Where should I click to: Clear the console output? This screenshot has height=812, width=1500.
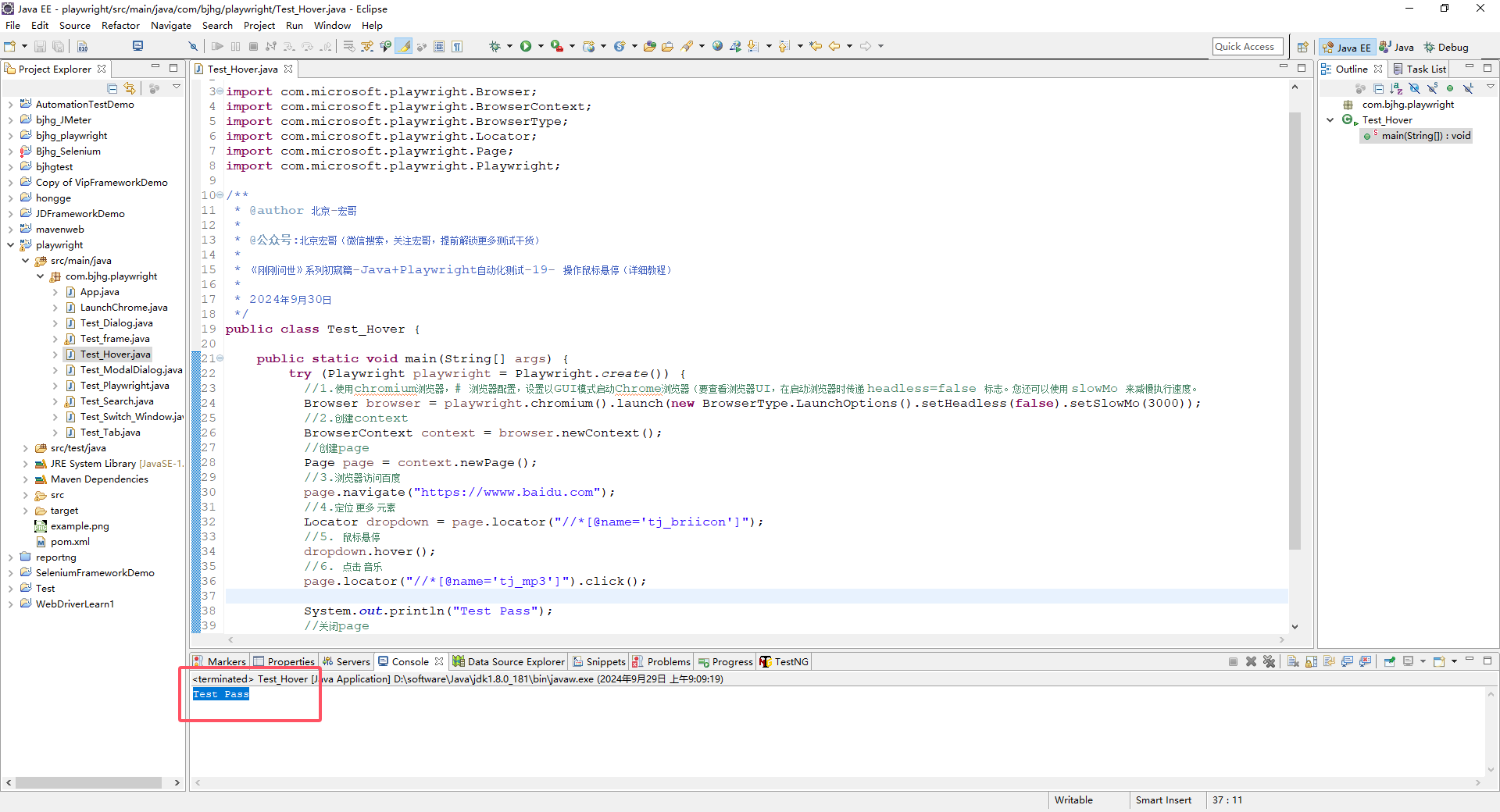pos(1293,662)
